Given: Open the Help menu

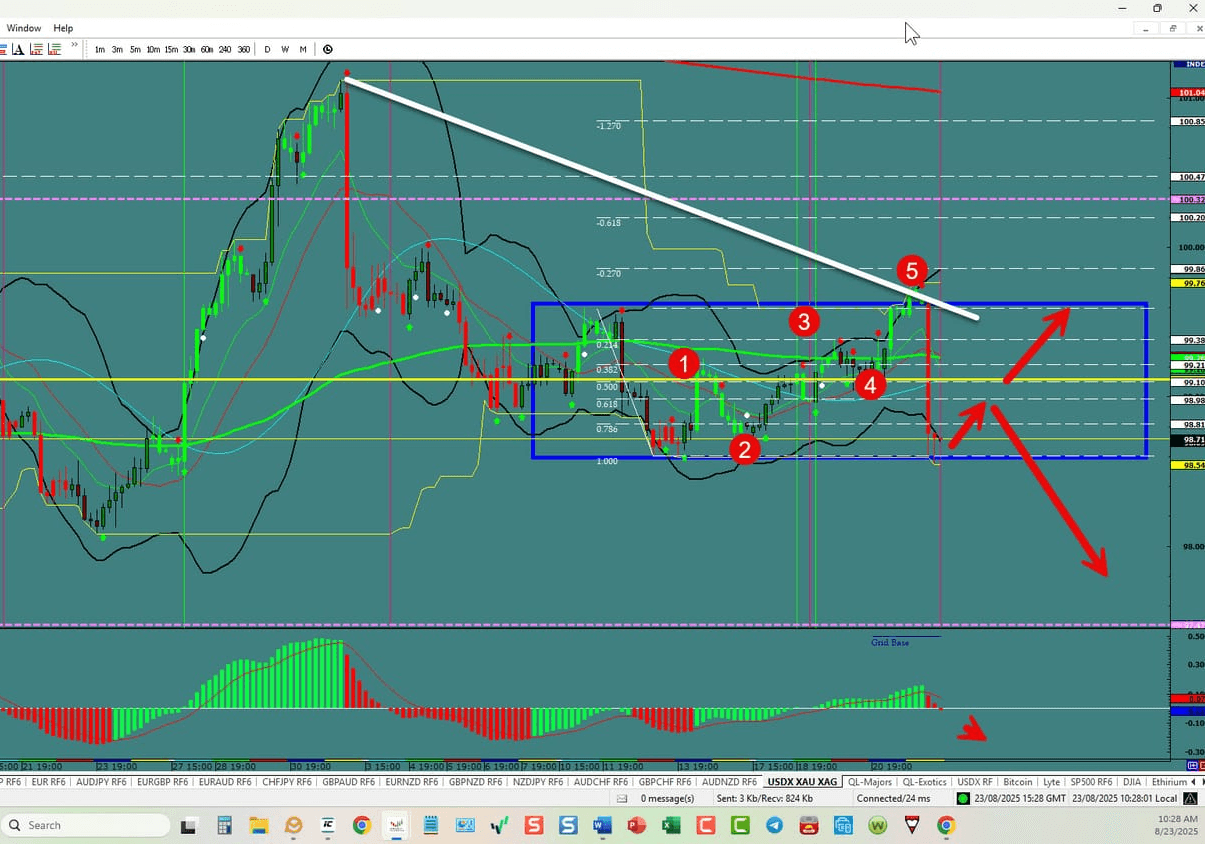Looking at the screenshot, I should 63,28.
